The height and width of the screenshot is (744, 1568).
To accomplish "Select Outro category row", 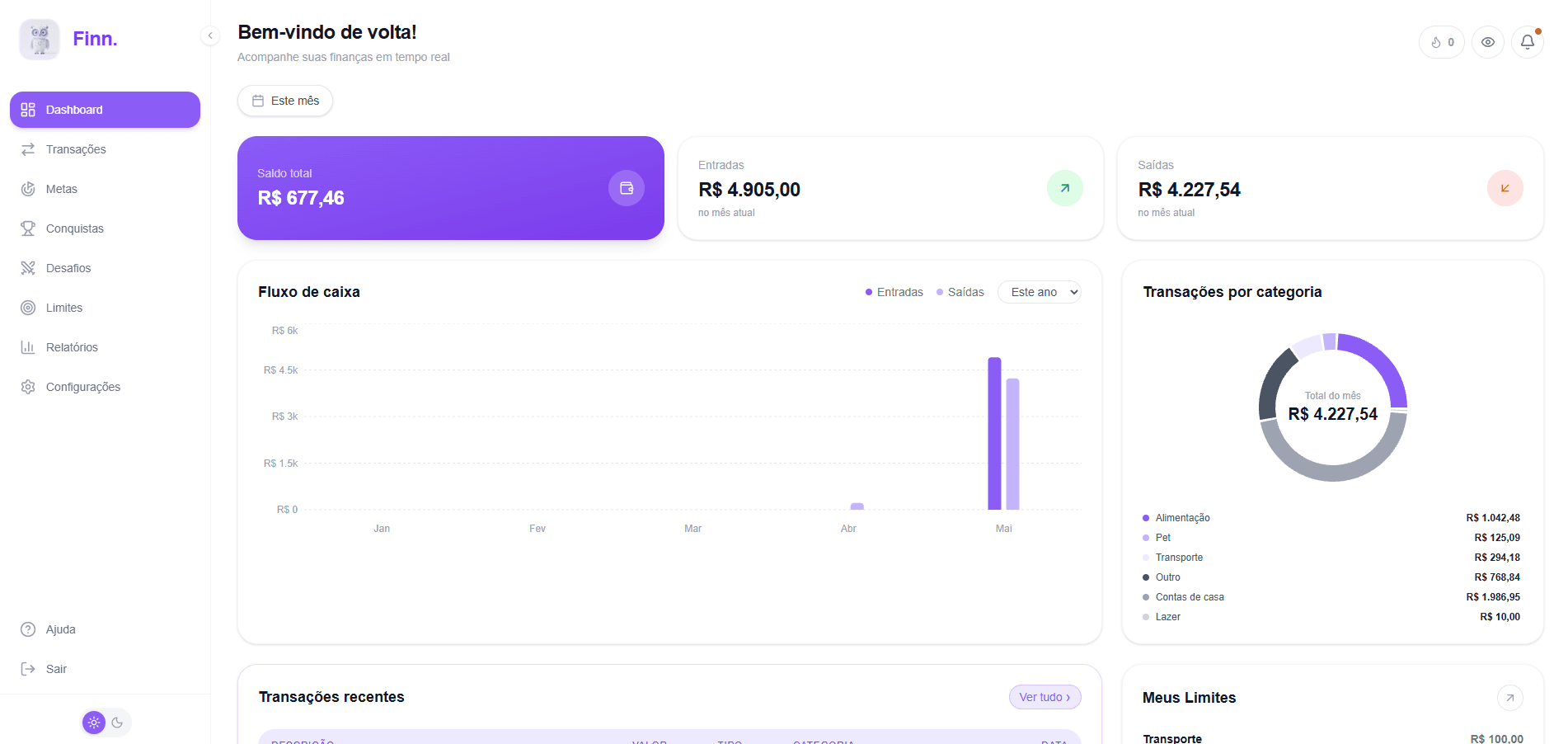I will point(1331,577).
